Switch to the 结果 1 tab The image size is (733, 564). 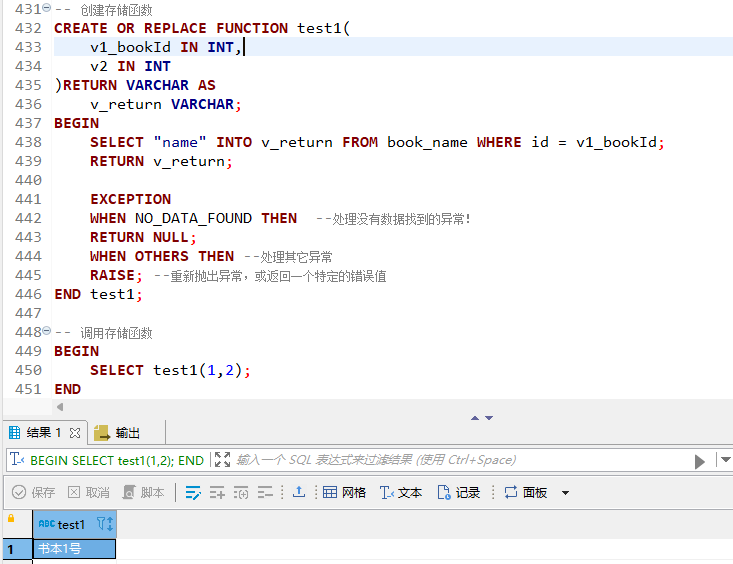38,433
